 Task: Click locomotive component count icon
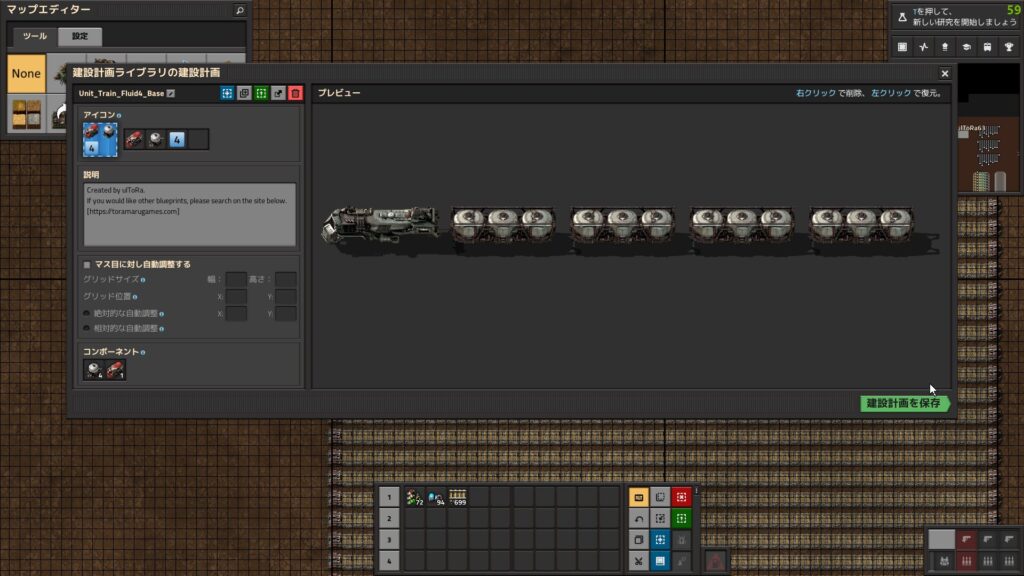[x=115, y=370]
